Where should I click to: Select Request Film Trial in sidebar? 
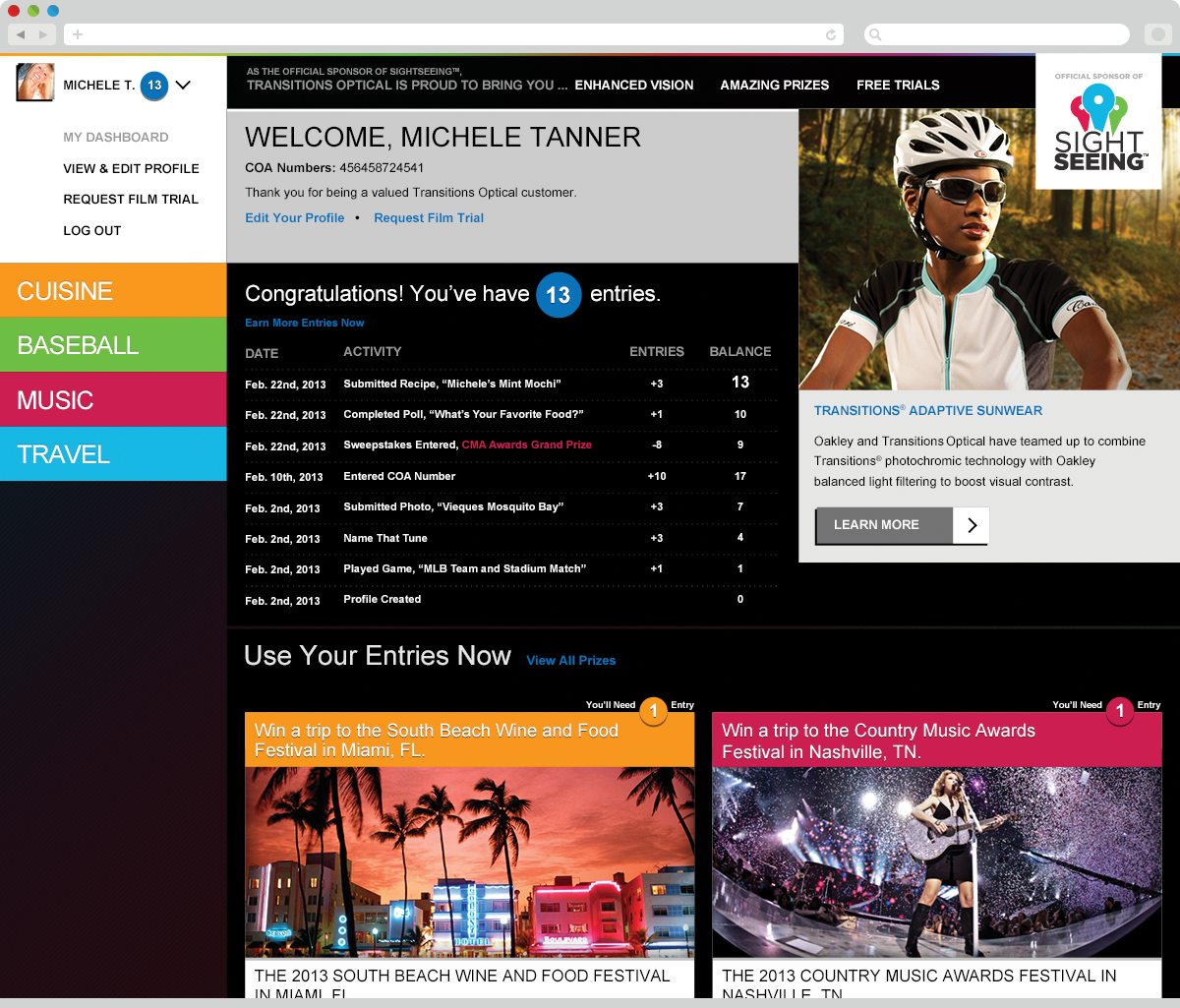[x=131, y=199]
